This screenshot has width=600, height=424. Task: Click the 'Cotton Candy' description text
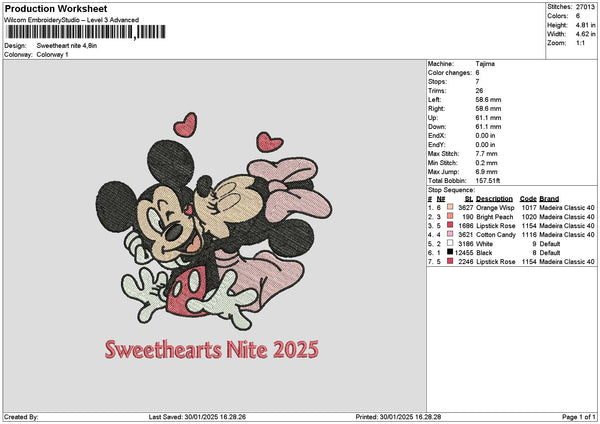point(496,235)
